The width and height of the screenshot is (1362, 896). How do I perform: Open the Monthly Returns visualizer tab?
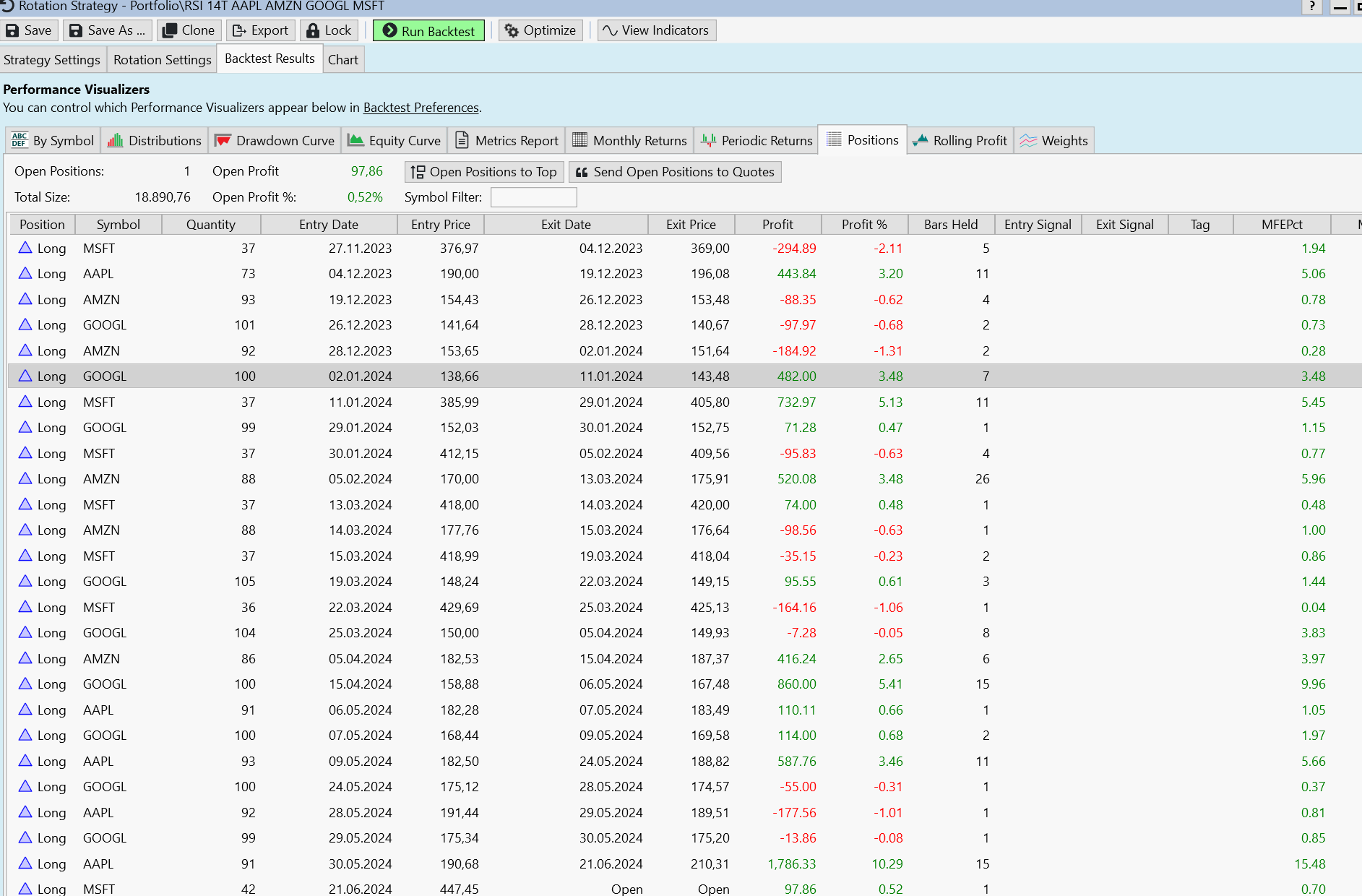[630, 141]
